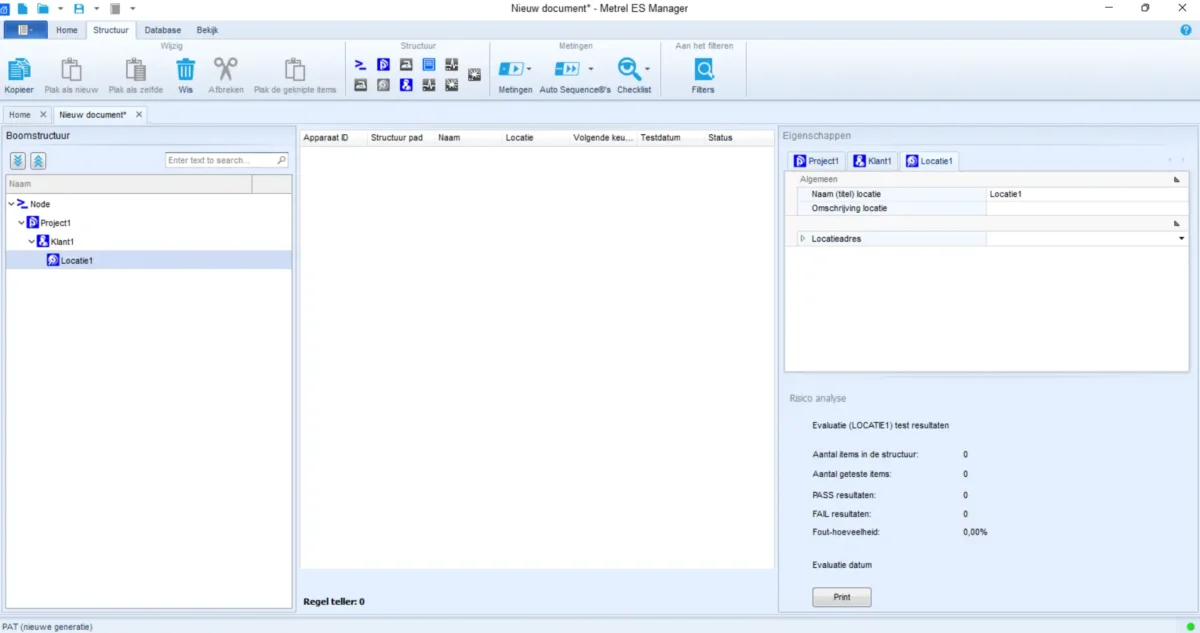The image size is (1200, 633).
Task: Collapse the Project1 tree node
Action: [x=21, y=223]
